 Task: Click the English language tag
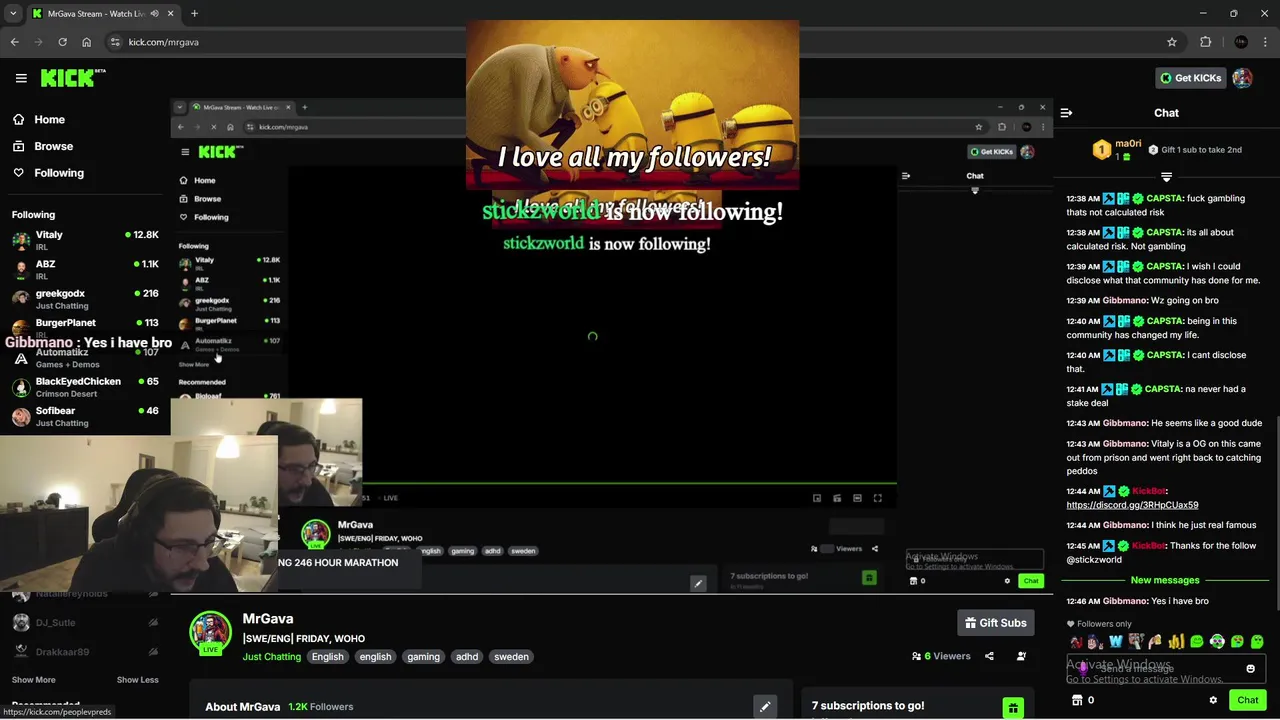pyautogui.click(x=327, y=657)
